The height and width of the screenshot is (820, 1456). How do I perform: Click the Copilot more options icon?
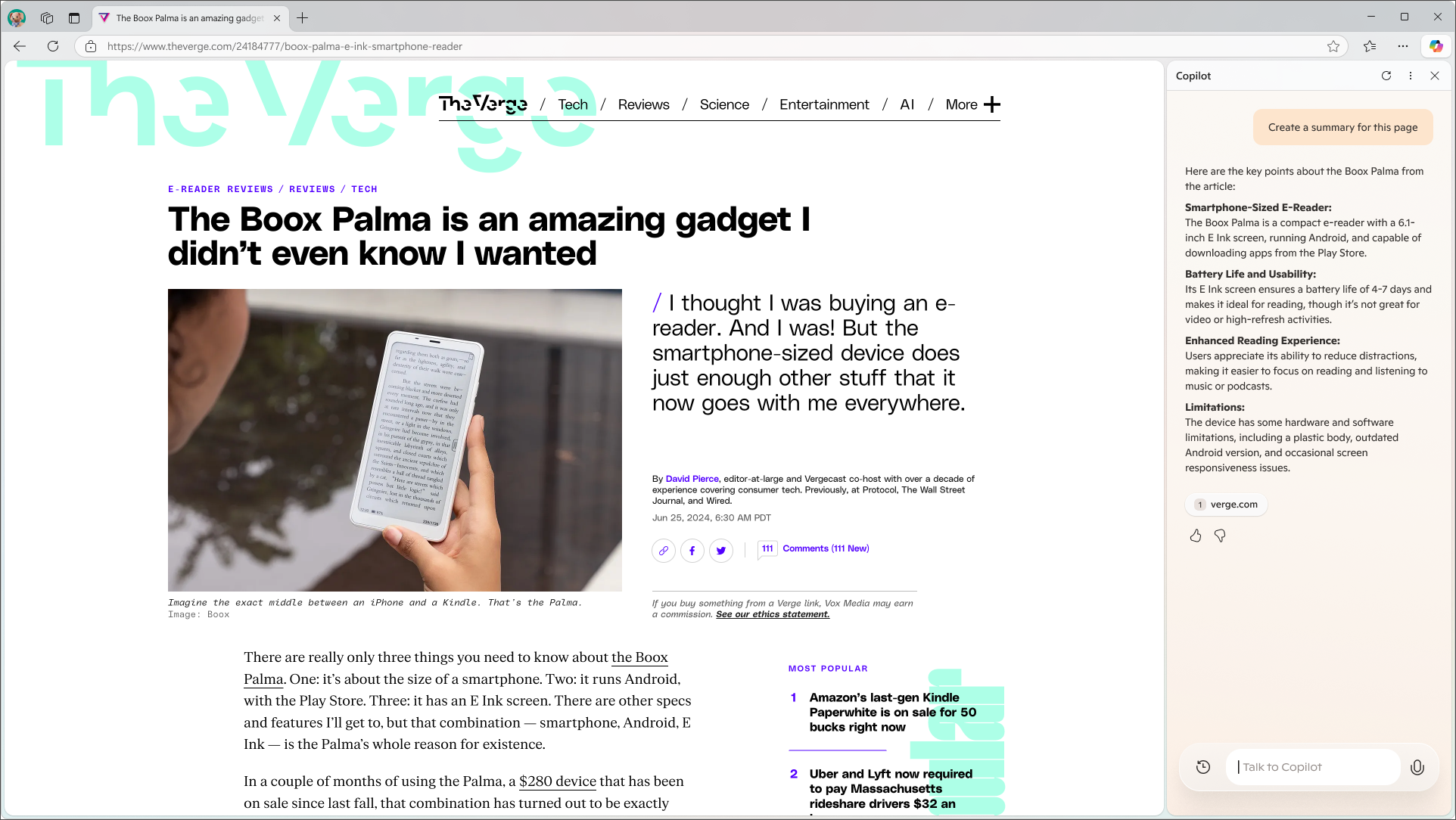pos(1411,75)
